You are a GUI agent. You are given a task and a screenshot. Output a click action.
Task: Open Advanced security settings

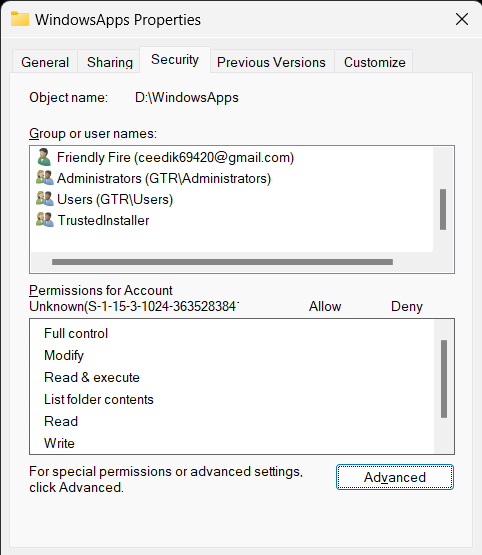(x=395, y=477)
